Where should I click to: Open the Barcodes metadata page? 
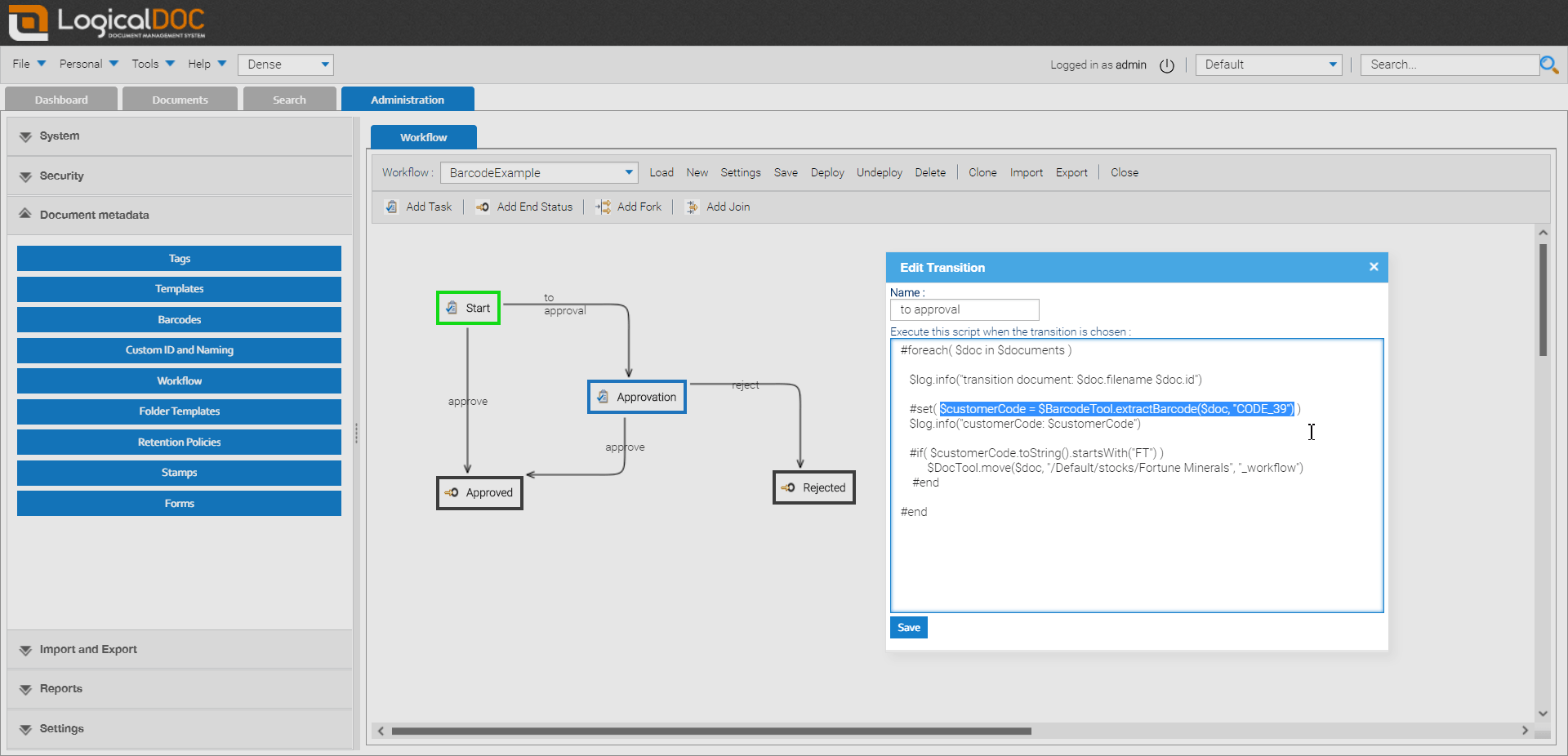(x=179, y=319)
